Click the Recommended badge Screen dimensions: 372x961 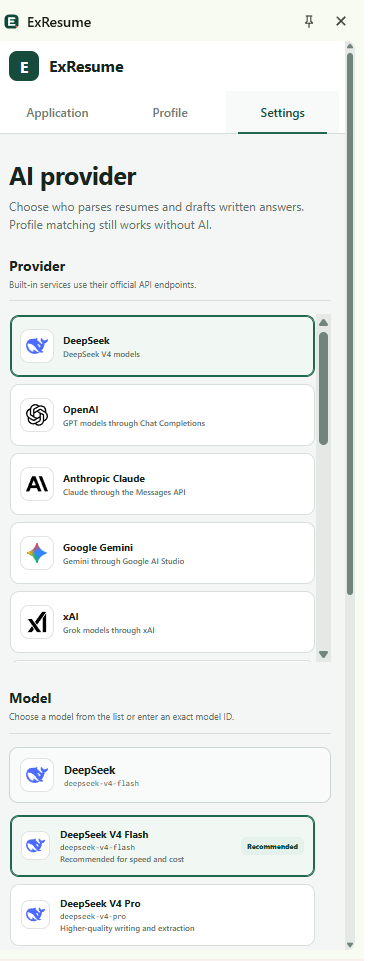point(272,846)
